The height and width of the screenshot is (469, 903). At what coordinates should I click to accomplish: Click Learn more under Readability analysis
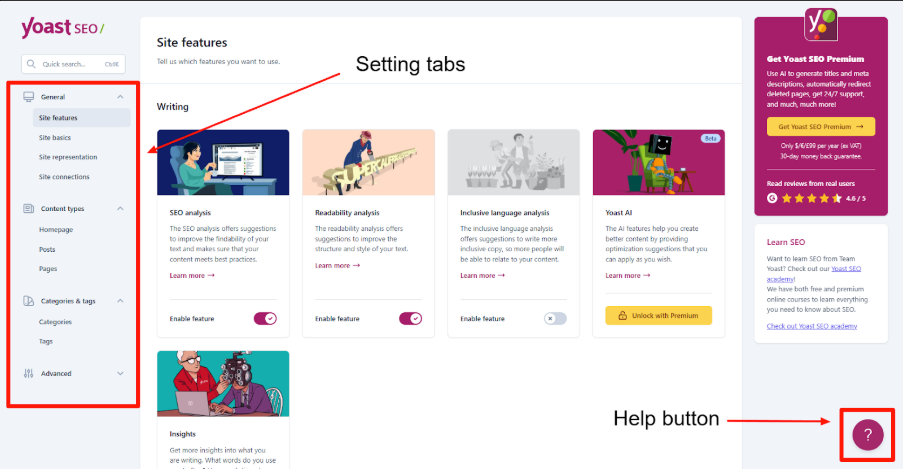337,266
